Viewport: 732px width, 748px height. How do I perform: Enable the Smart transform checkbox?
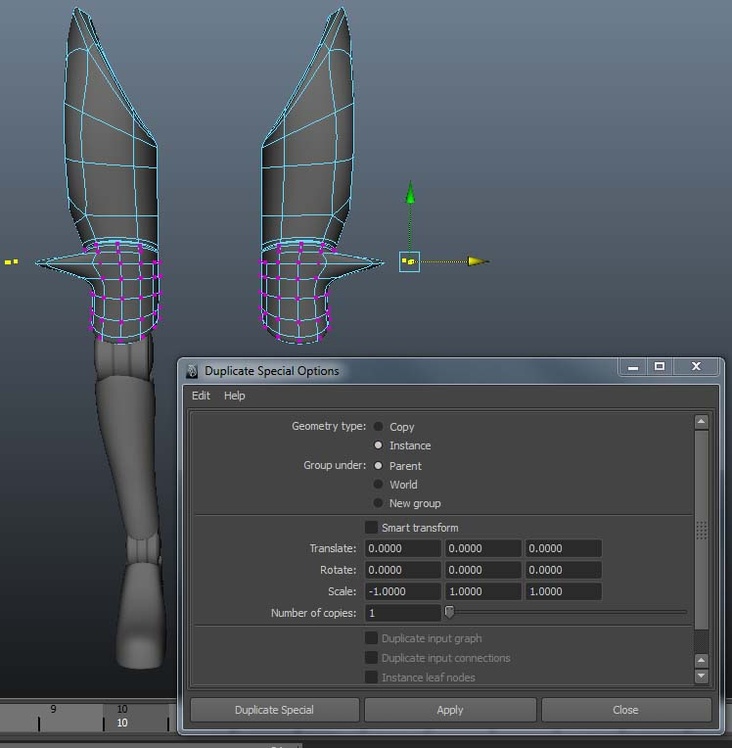[x=372, y=528]
